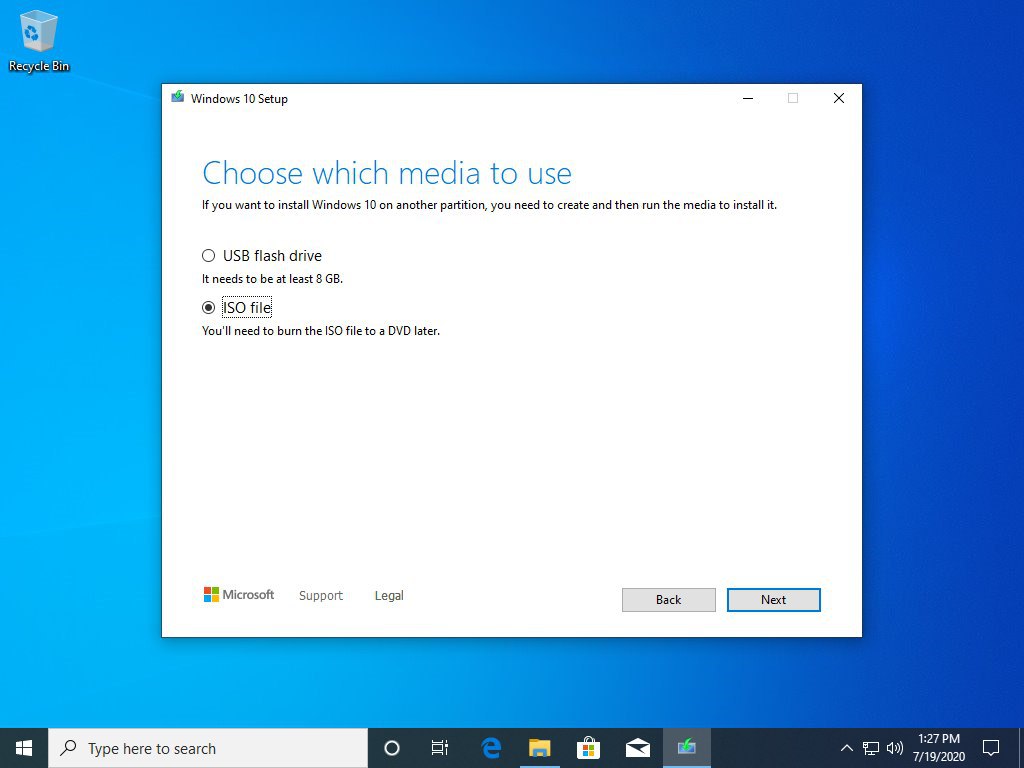Open File Explorer from taskbar
Screen dimensions: 1024x768
point(539,748)
